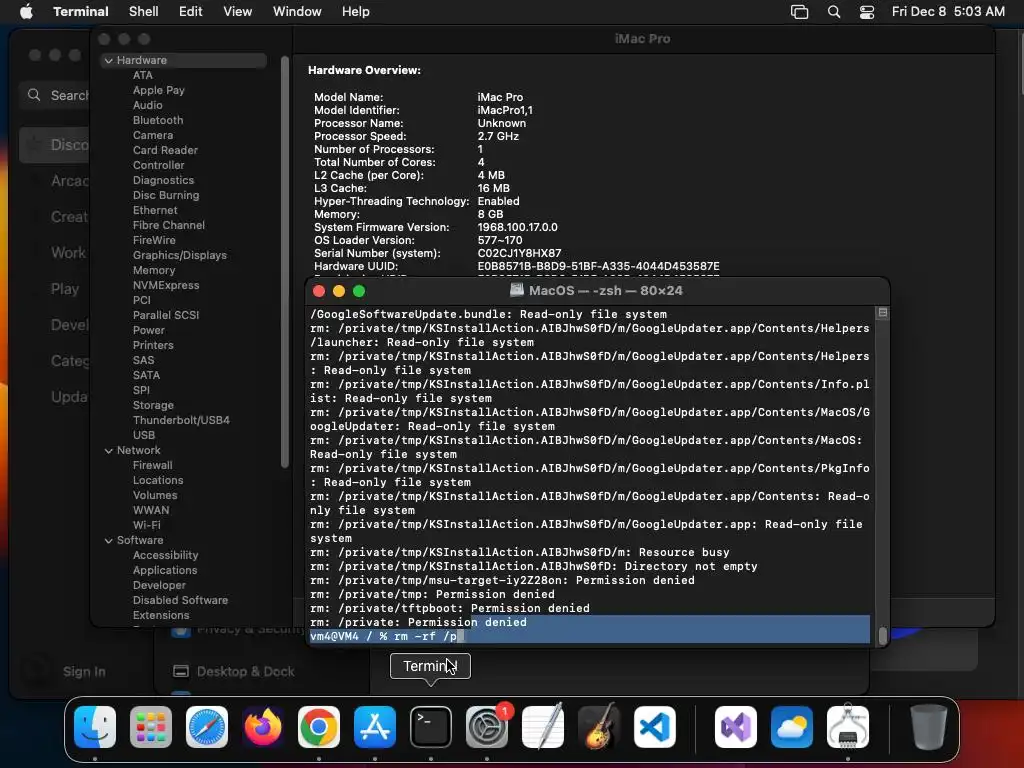Click Sign In in the background window

(84, 671)
